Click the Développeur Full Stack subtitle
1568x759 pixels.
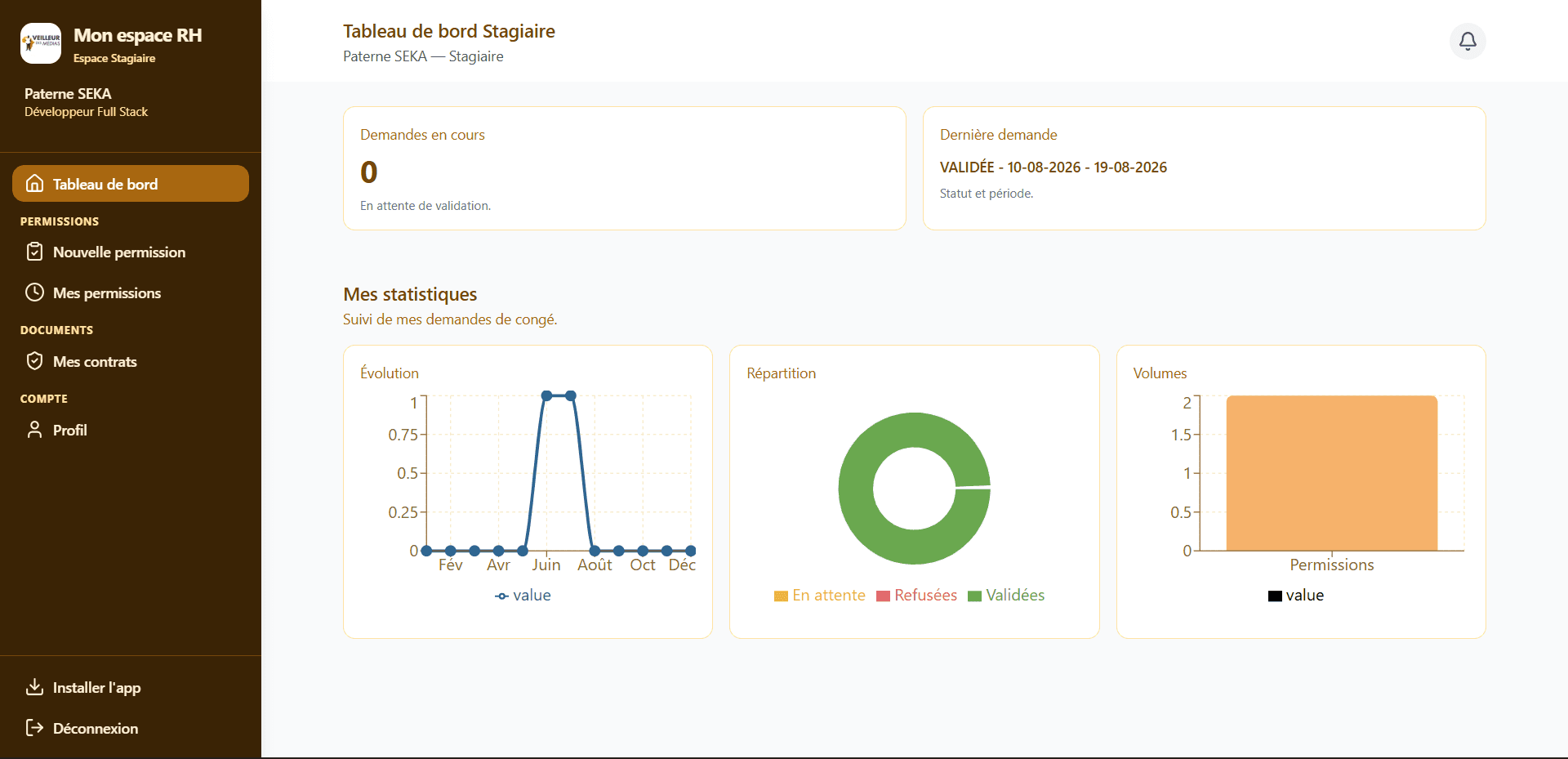point(86,112)
